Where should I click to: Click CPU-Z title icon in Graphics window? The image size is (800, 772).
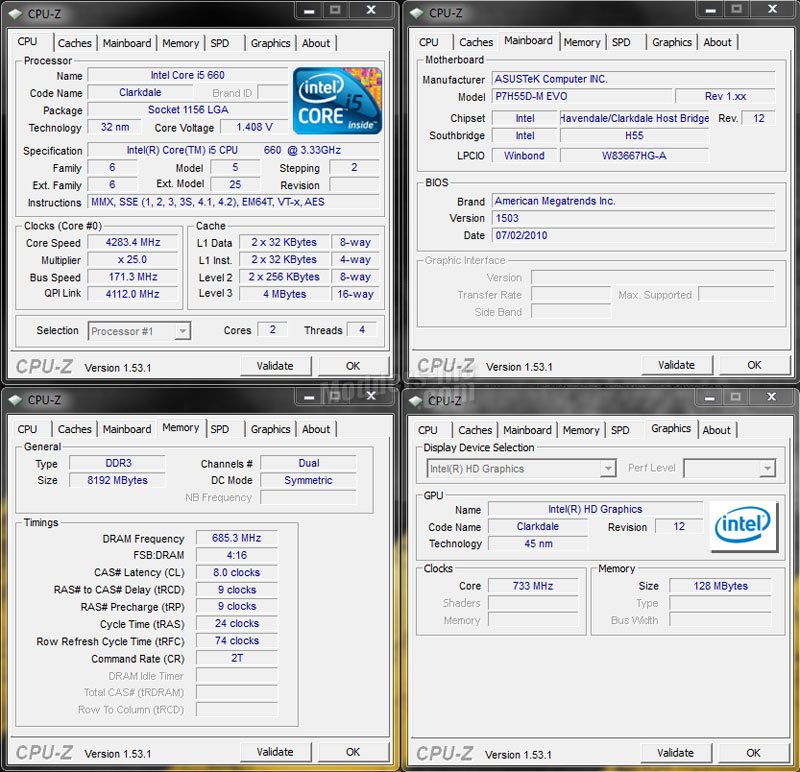[416, 401]
